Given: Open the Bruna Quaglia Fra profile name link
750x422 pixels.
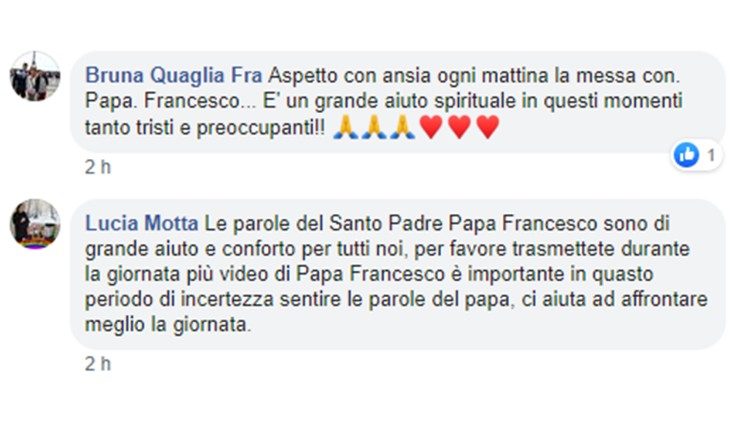Looking at the screenshot, I should click(x=174, y=76).
